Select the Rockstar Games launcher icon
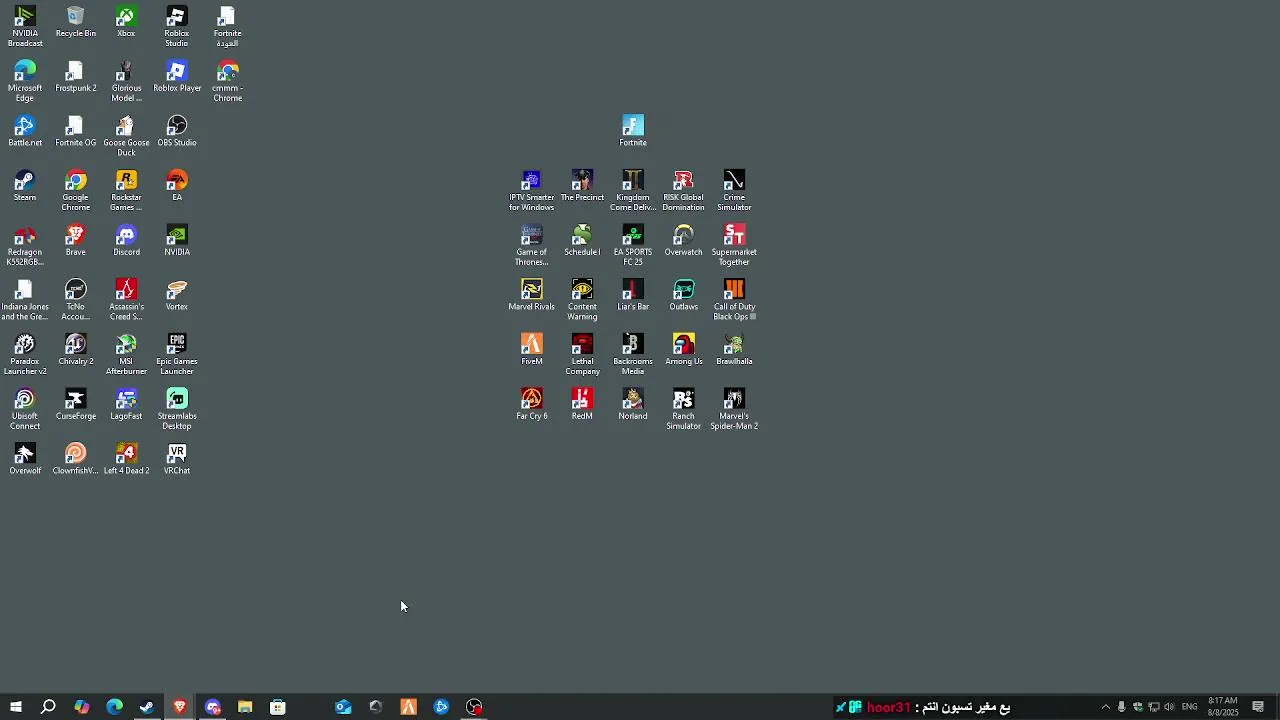1280x720 pixels. click(126, 191)
